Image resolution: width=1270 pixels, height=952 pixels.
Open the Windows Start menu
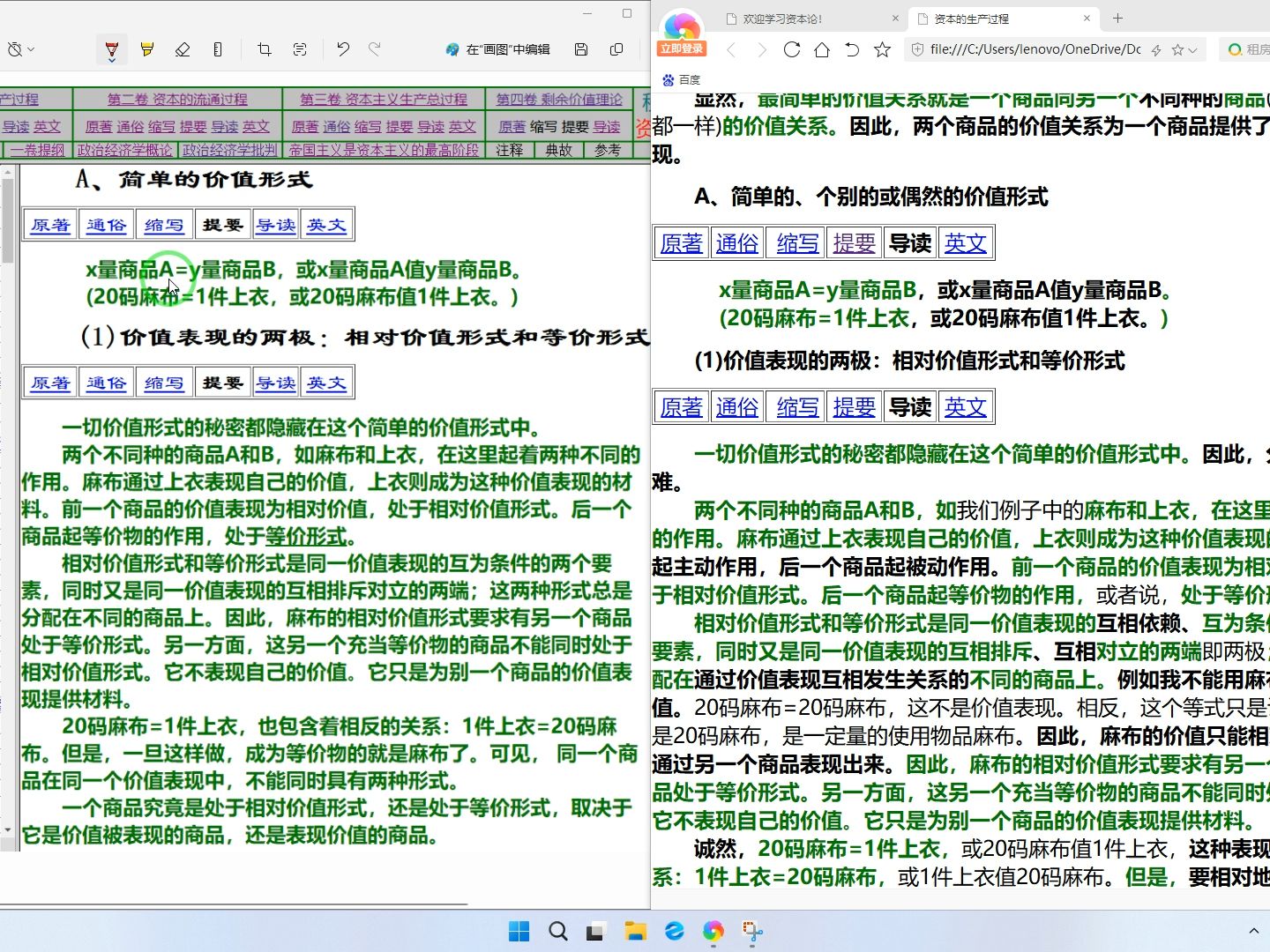click(x=519, y=931)
